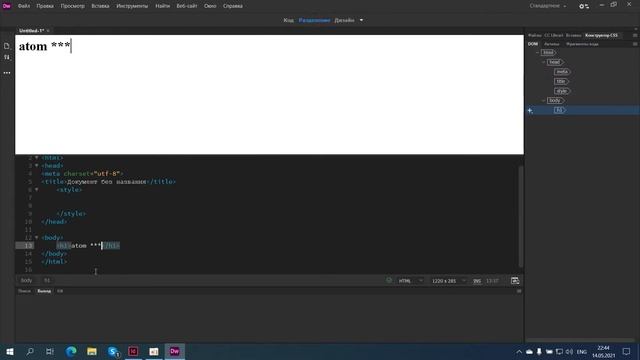Click the Live View options arrows icon

point(7,58)
